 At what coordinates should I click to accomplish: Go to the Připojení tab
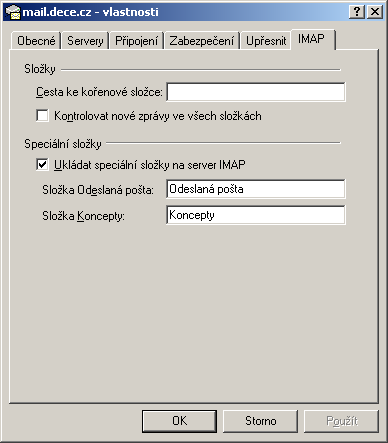tap(136, 41)
